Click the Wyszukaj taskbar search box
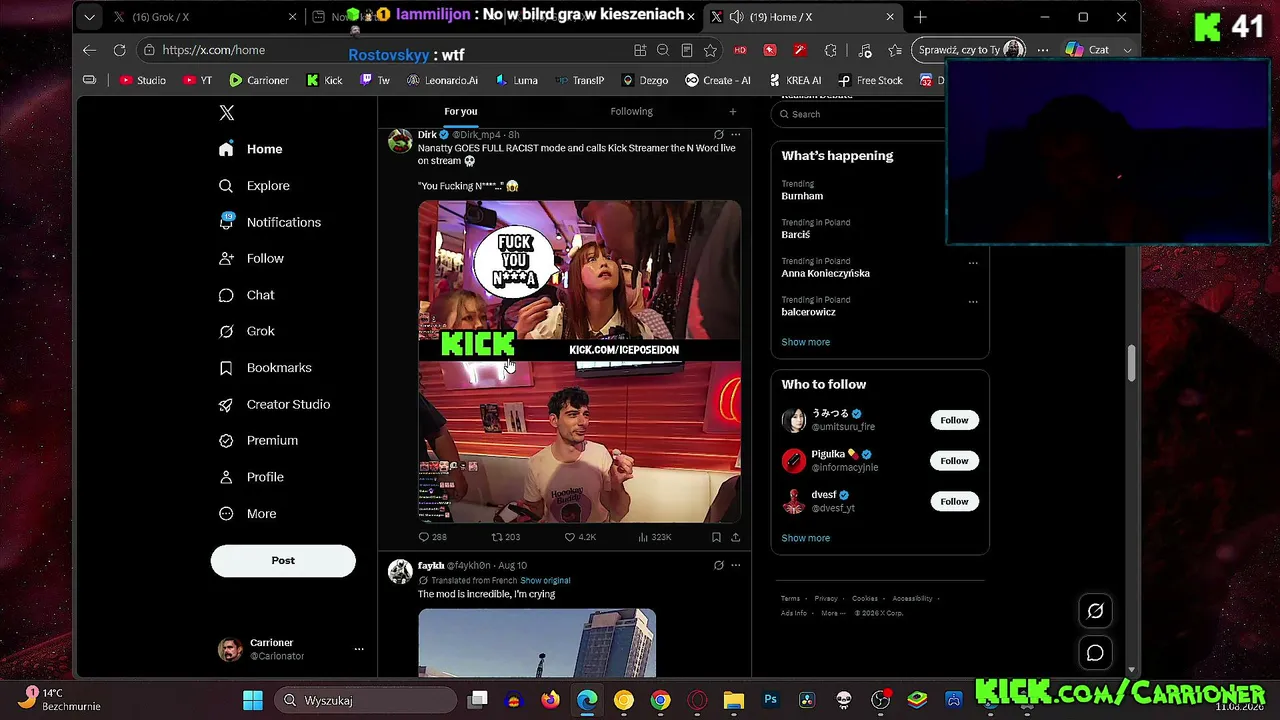Screen dimensions: 1280x720 click(368, 700)
